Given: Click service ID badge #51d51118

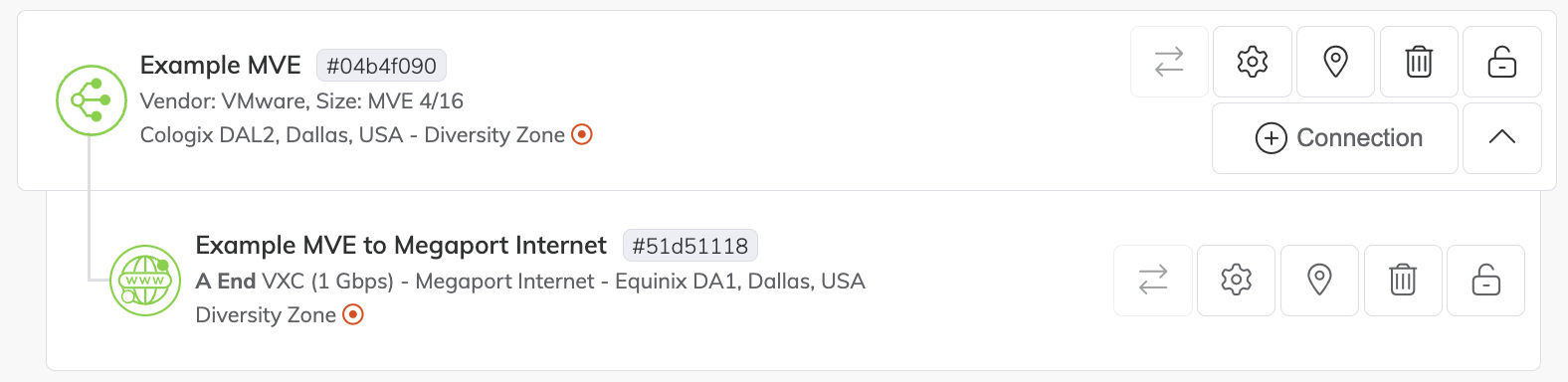Looking at the screenshot, I should (690, 246).
